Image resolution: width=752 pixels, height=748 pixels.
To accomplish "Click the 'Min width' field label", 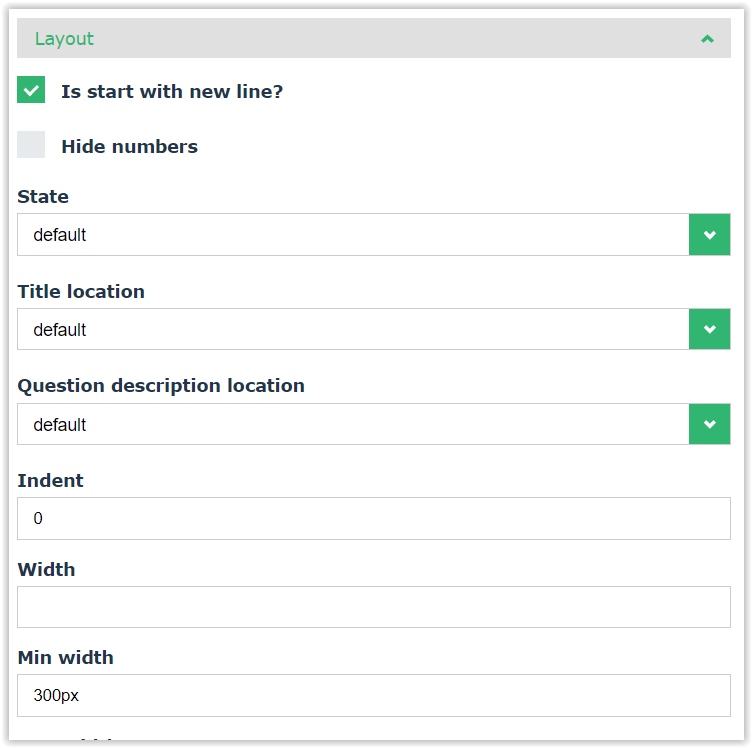I will pyautogui.click(x=65, y=658).
